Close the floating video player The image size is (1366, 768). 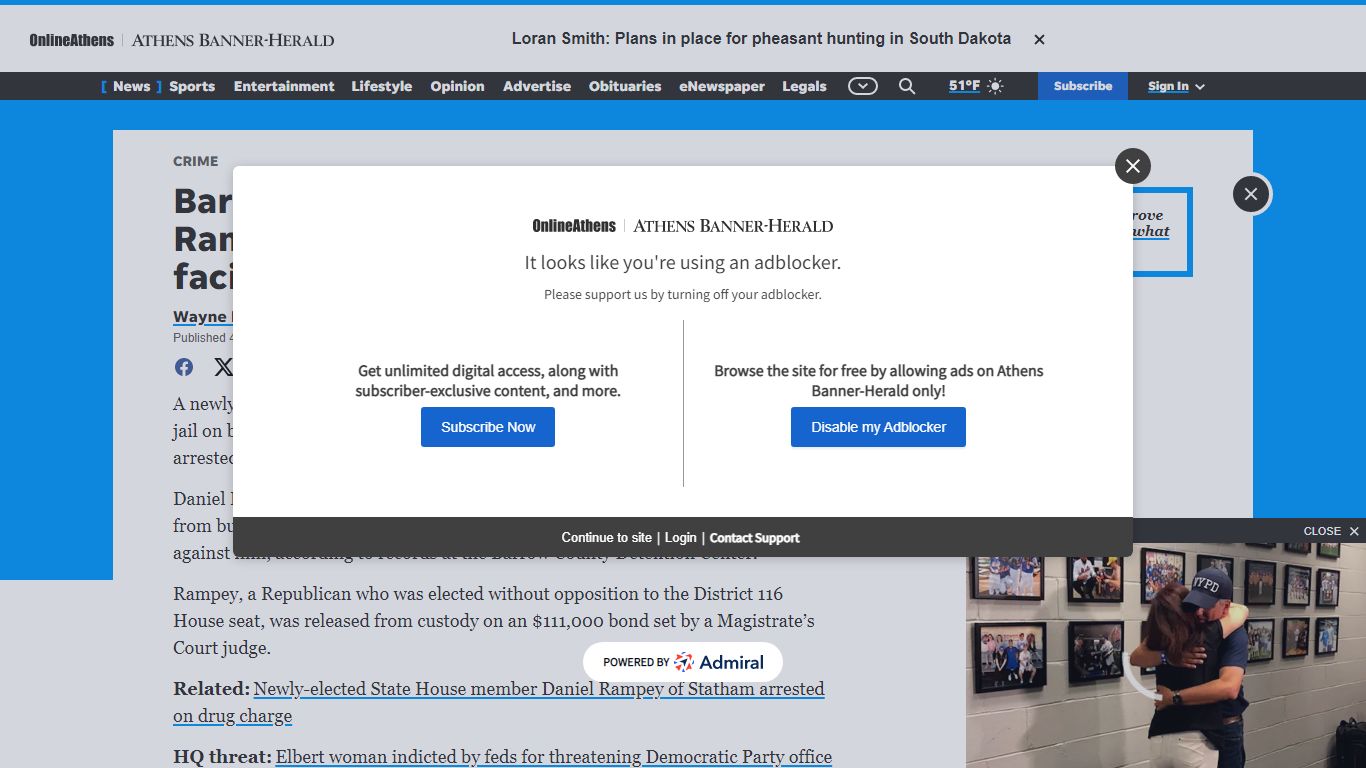[x=1331, y=531]
